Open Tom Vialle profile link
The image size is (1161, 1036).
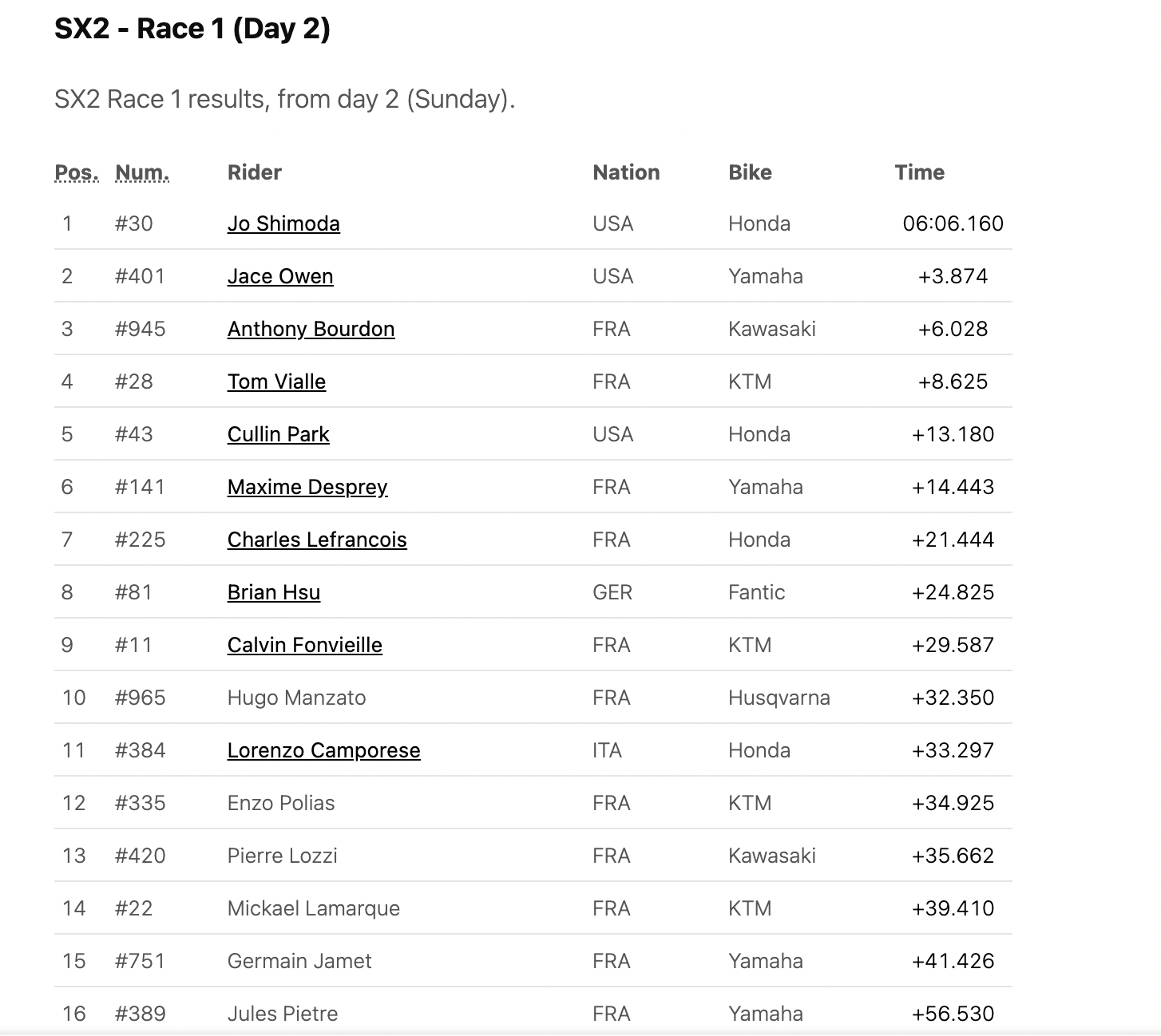click(x=276, y=382)
